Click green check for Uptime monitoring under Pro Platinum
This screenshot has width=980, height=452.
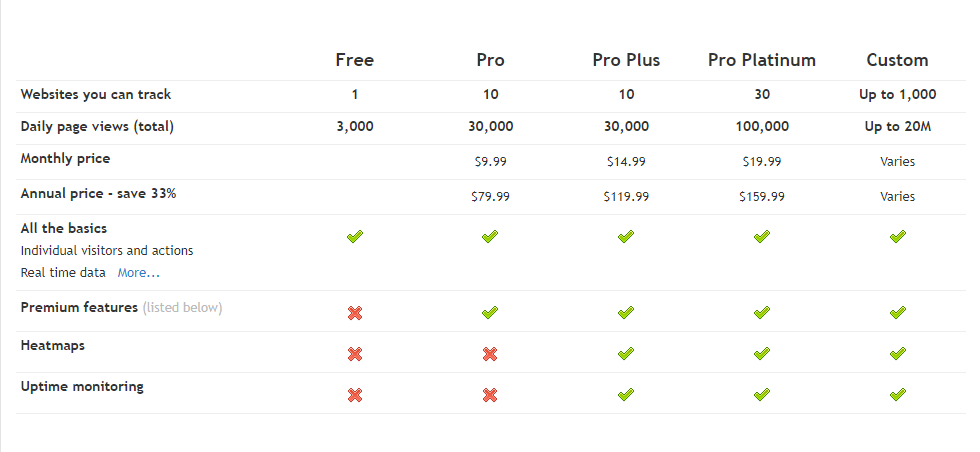tap(761, 394)
